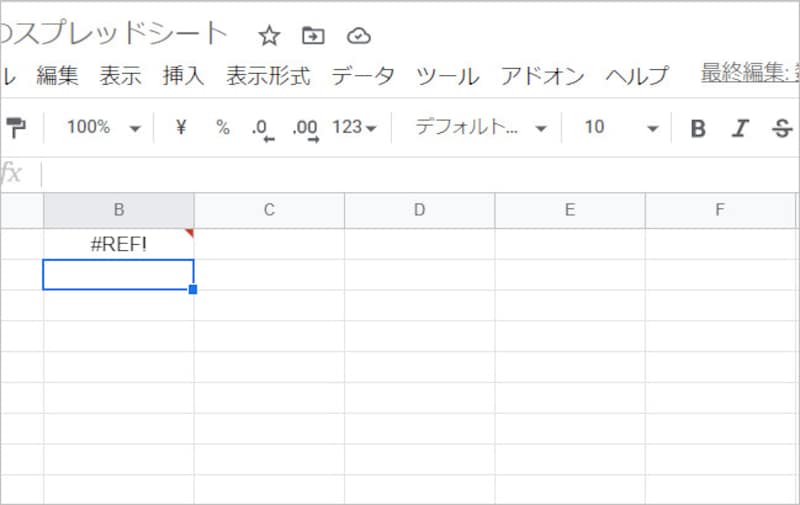This screenshot has width=800, height=505.
Task: Format as yen currency
Action: click(181, 127)
